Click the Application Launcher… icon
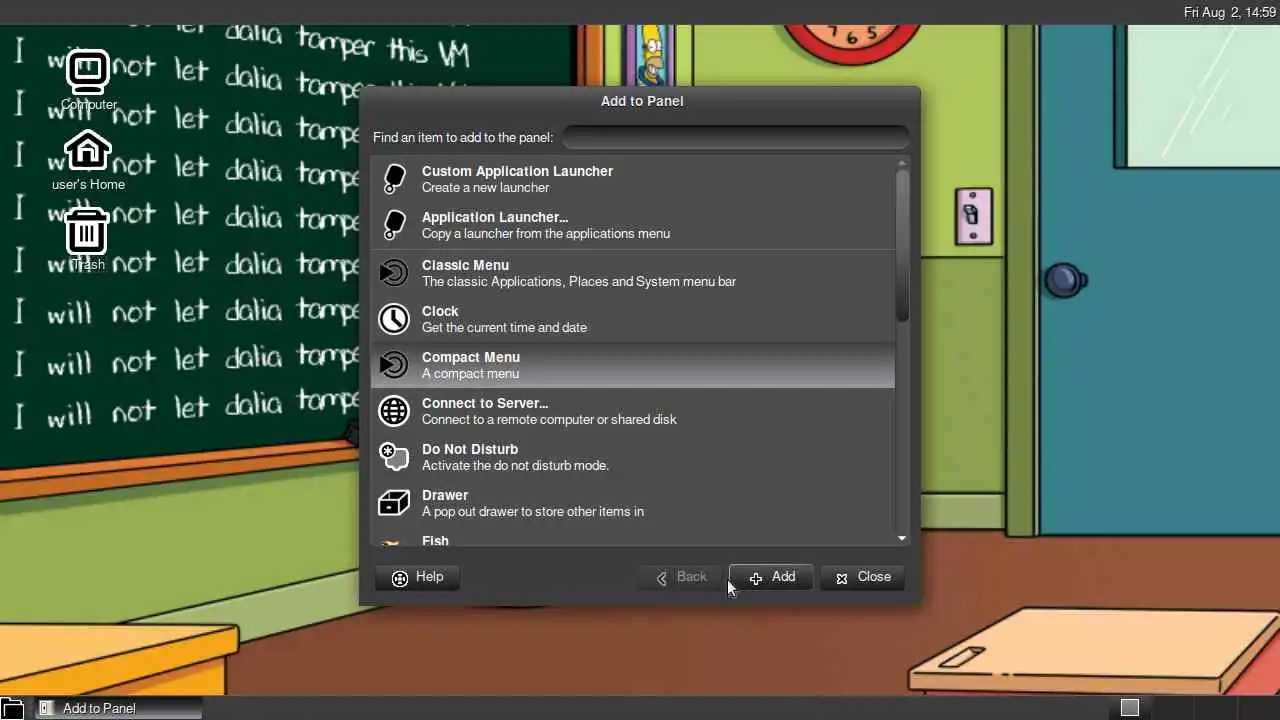 click(394, 225)
